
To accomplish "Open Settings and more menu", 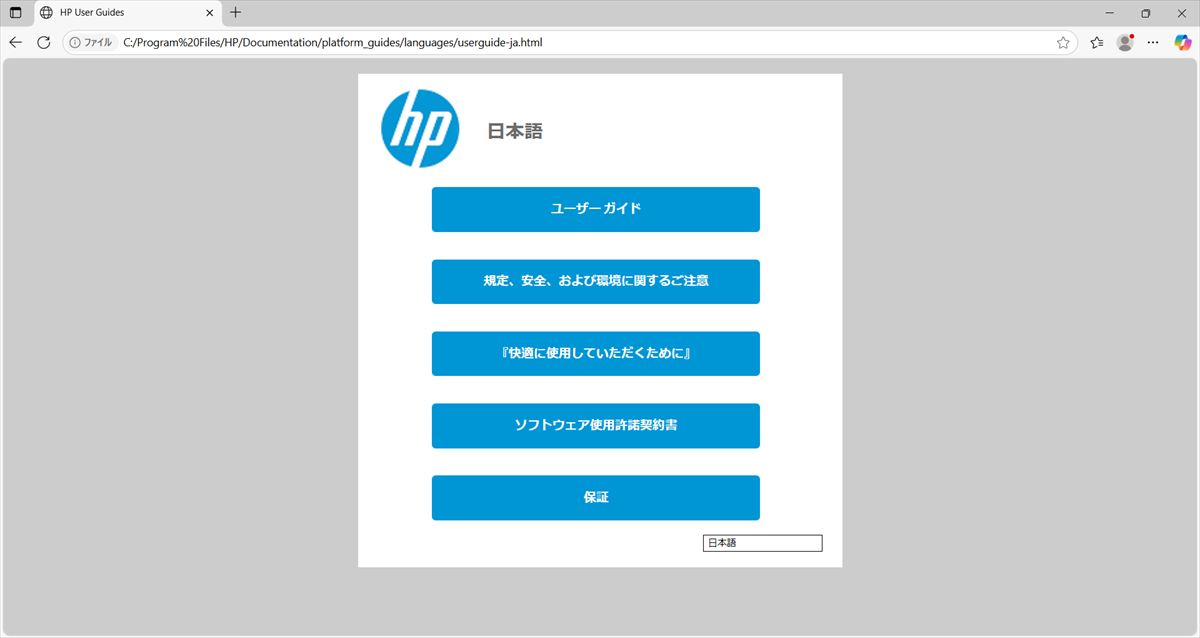I will (x=1153, y=43).
